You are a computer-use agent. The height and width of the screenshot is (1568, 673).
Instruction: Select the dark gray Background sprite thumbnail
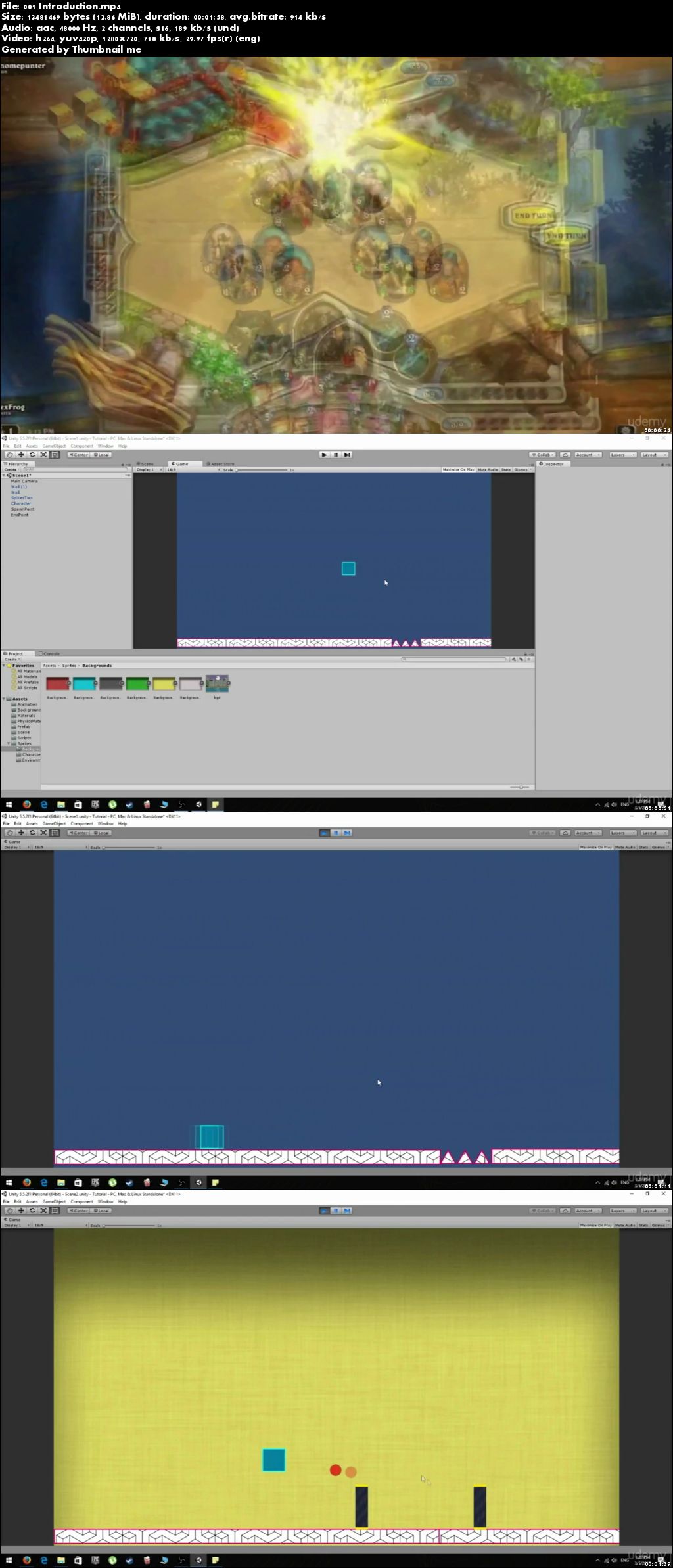(110, 684)
